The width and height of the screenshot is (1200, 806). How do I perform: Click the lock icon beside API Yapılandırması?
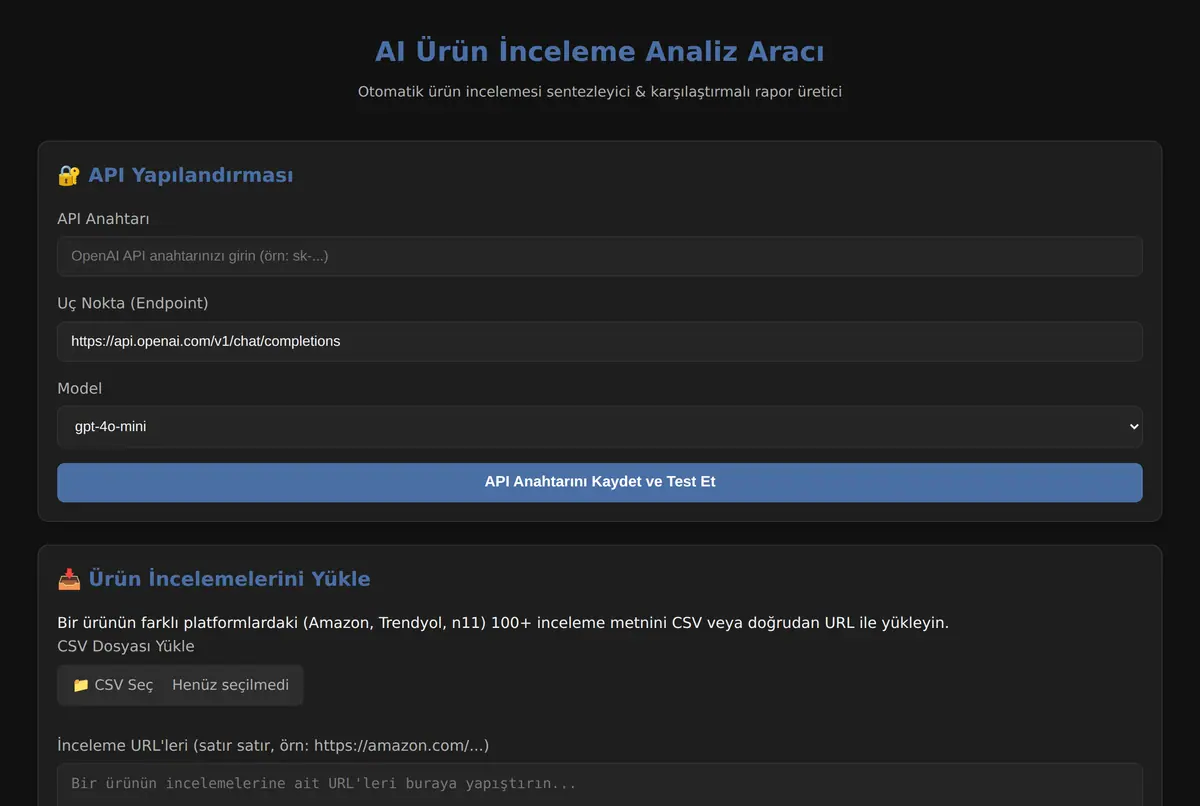click(69, 176)
